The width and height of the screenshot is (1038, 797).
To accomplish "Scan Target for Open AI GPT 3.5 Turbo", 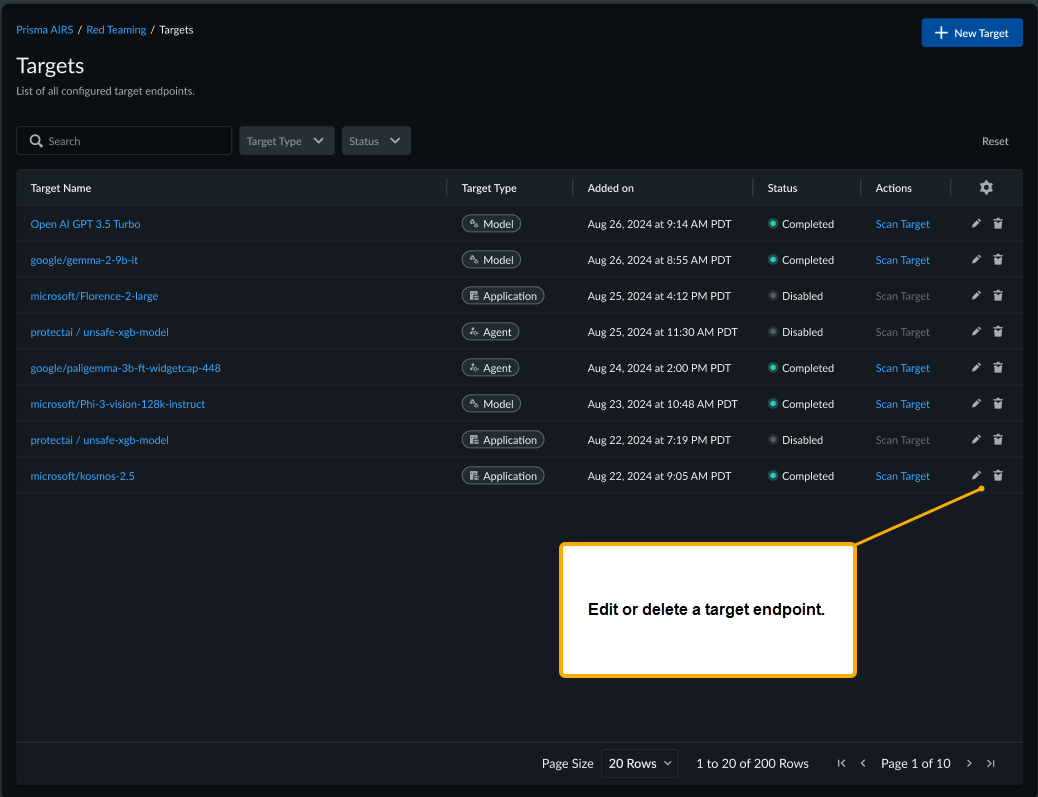I will (902, 224).
